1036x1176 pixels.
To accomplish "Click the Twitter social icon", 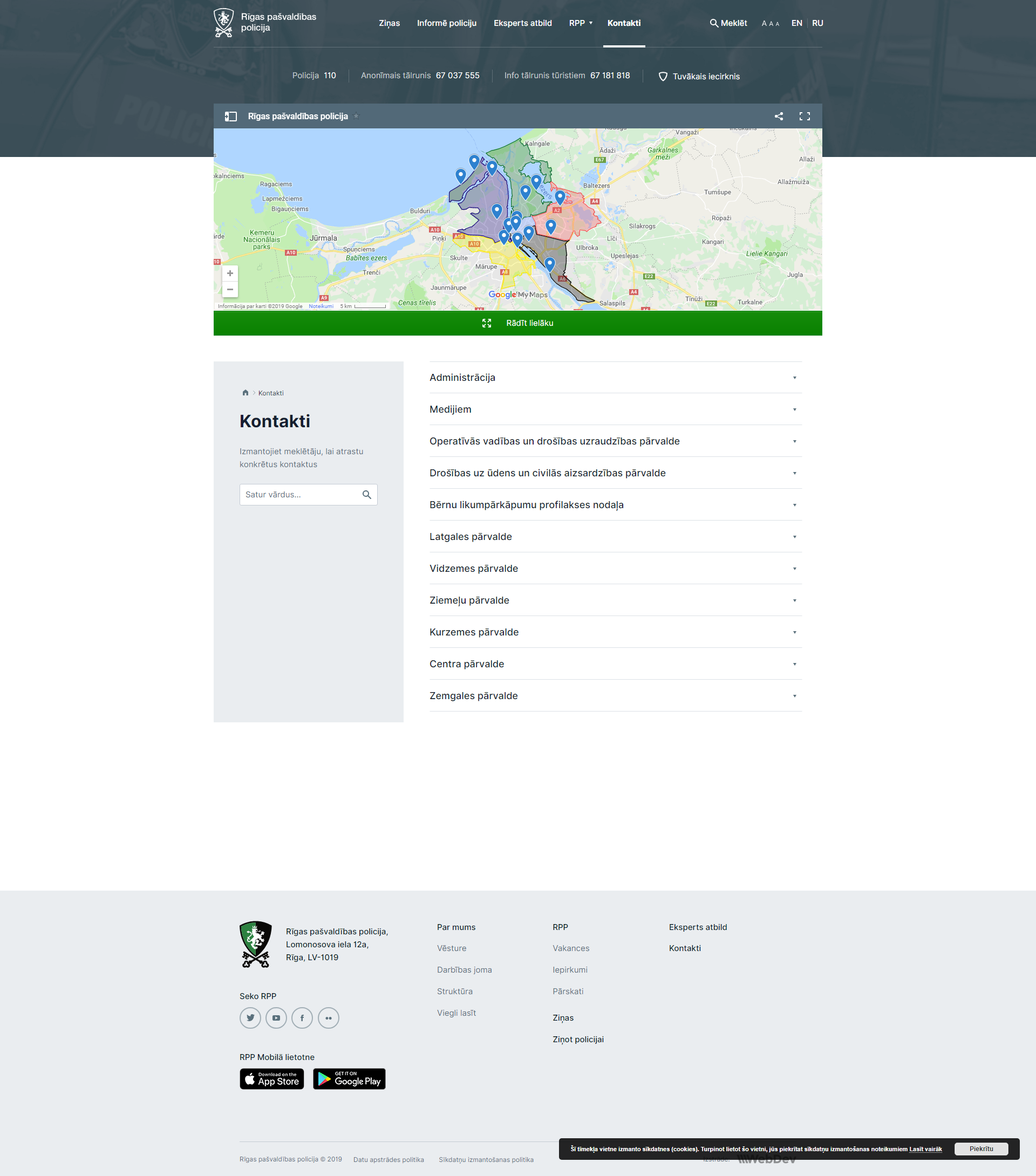I will [x=250, y=1018].
